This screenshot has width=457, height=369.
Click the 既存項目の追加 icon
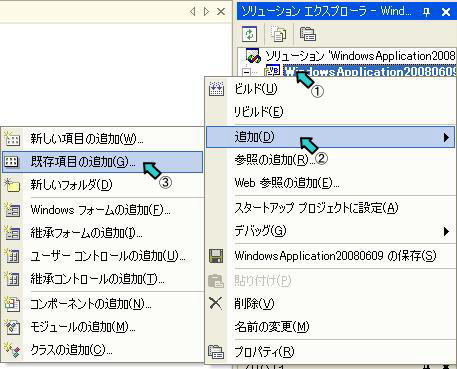pyautogui.click(x=11, y=162)
